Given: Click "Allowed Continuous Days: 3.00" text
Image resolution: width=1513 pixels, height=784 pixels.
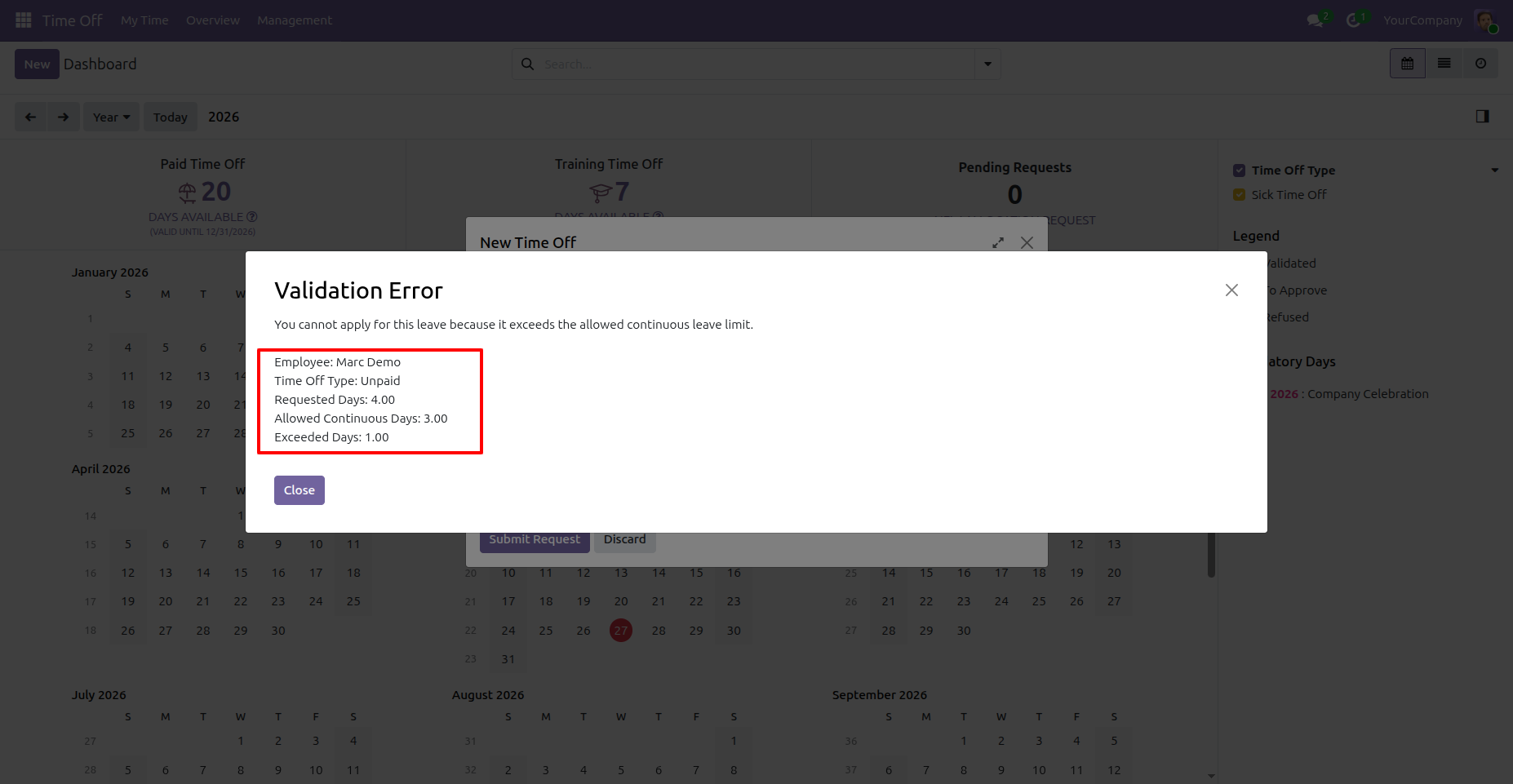Looking at the screenshot, I should click(361, 419).
